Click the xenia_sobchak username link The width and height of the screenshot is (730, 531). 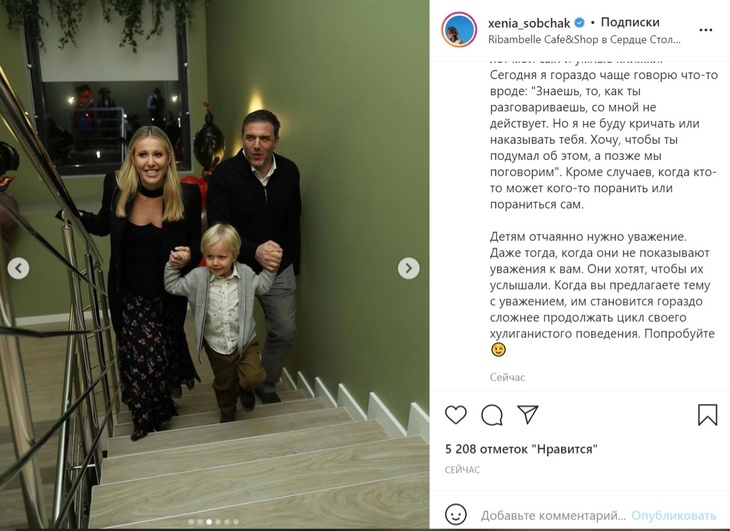pos(529,23)
